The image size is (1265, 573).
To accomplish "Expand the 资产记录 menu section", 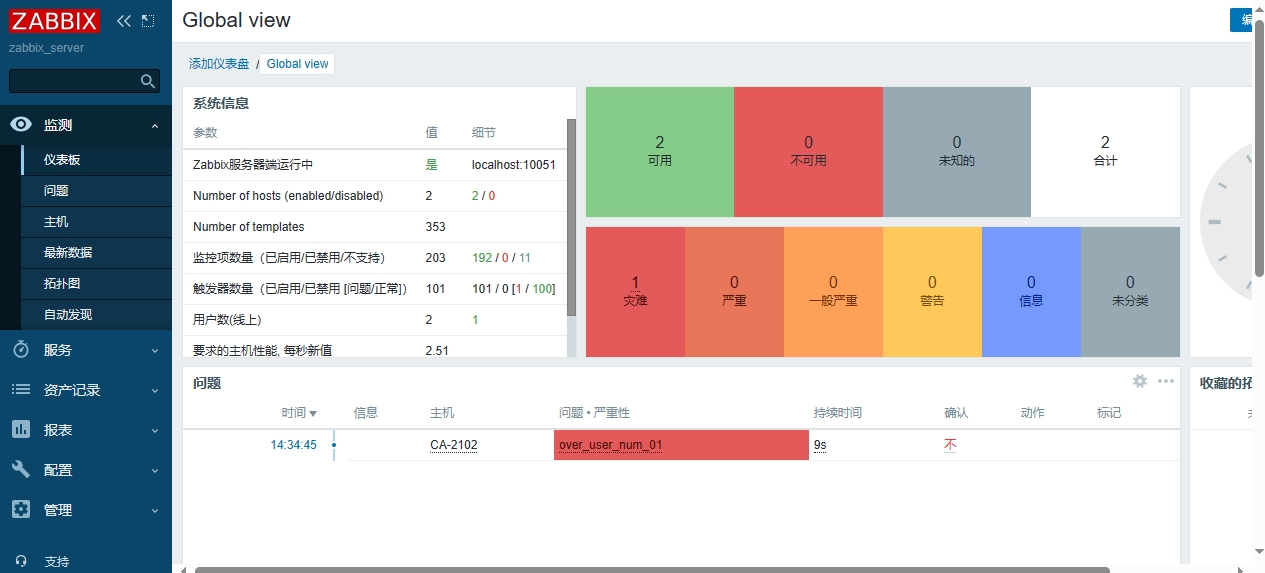I will pos(155,390).
